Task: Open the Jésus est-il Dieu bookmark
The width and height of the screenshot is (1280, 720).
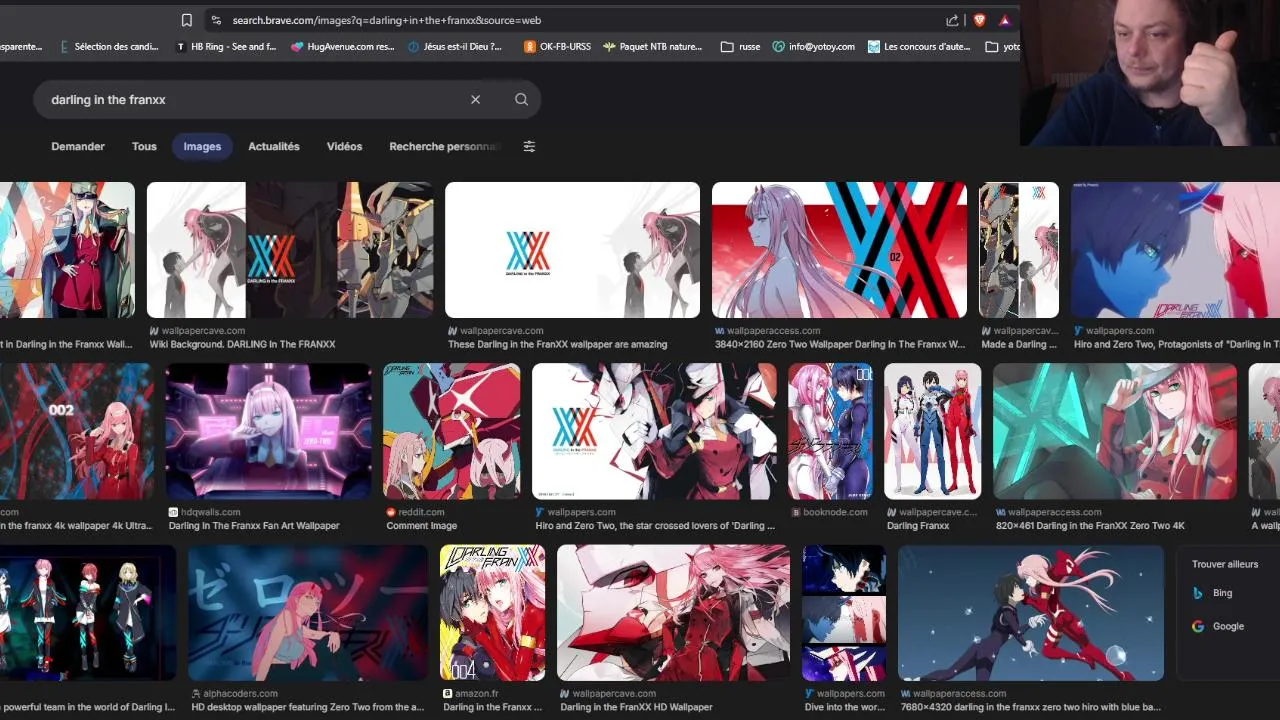Action: tap(456, 46)
